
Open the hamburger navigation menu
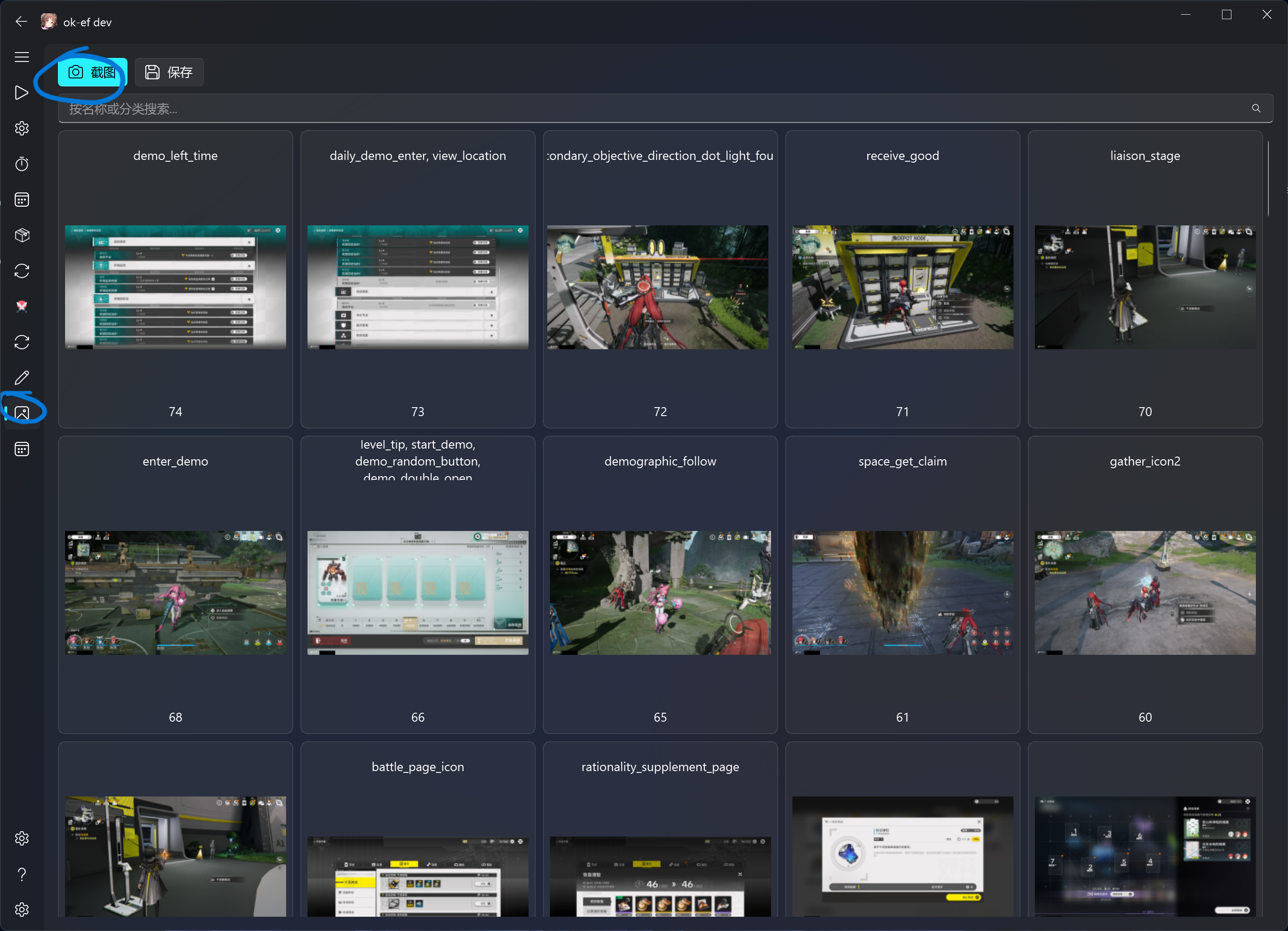(21, 57)
